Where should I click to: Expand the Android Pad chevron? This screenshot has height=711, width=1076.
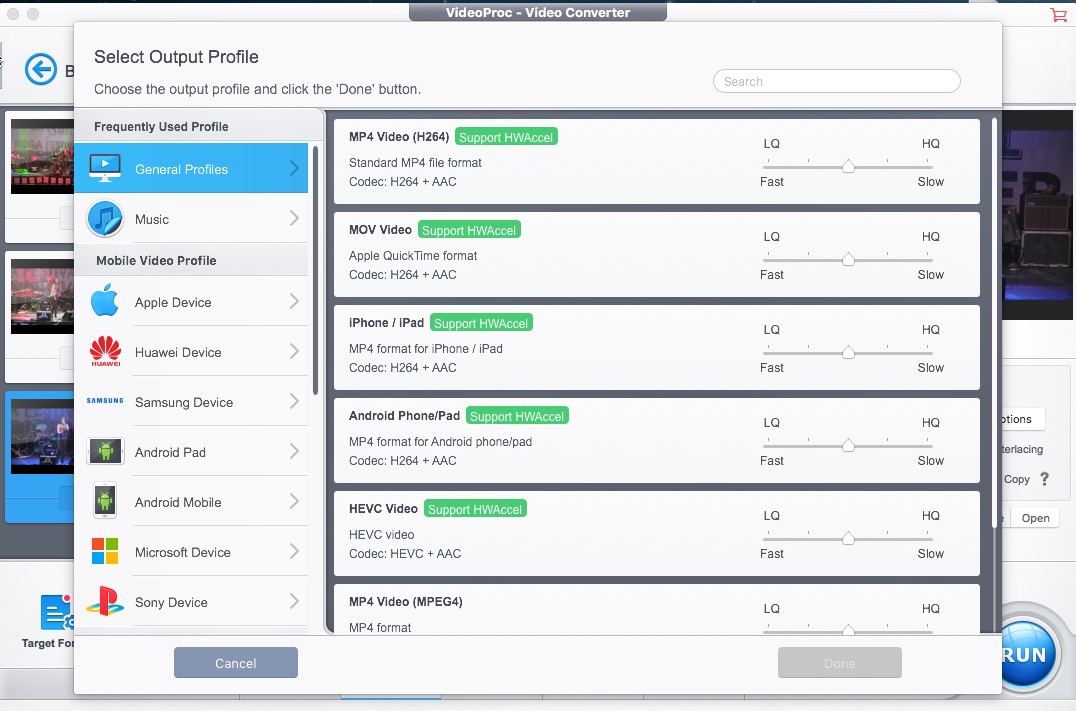[294, 452]
